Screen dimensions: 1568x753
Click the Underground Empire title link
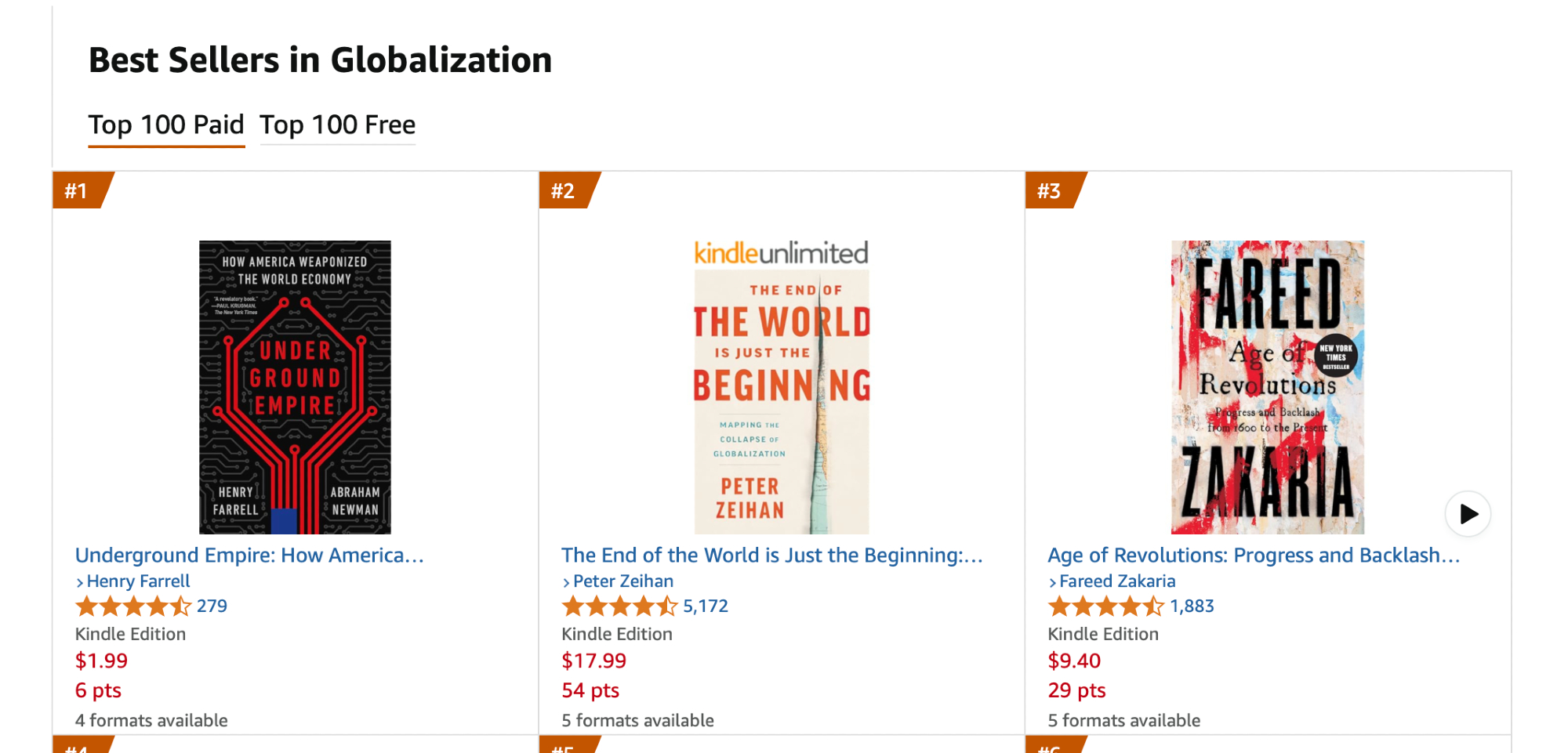tap(249, 556)
